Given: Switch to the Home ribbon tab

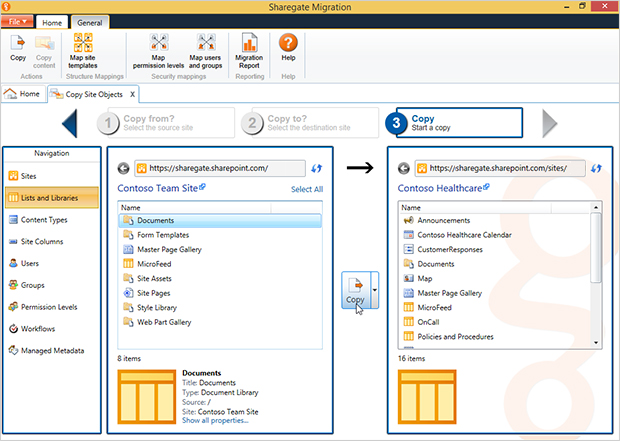Looking at the screenshot, I should [x=52, y=23].
